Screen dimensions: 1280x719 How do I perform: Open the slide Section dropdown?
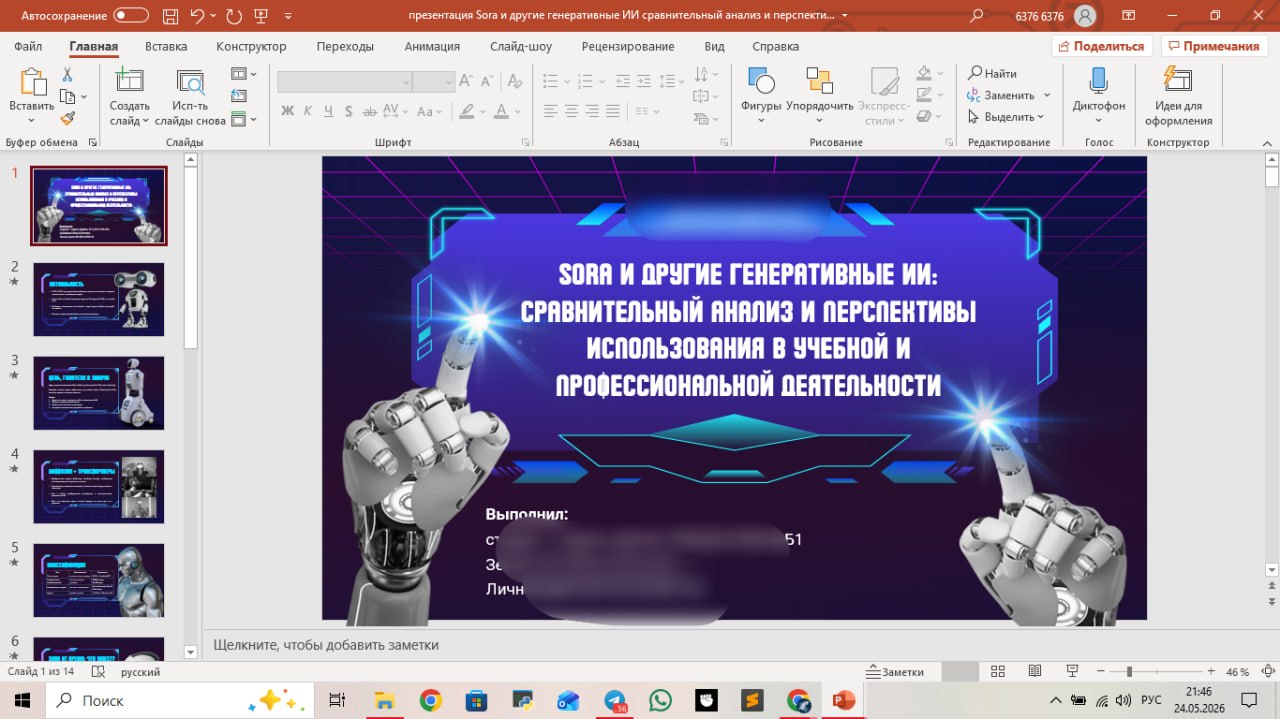243,119
